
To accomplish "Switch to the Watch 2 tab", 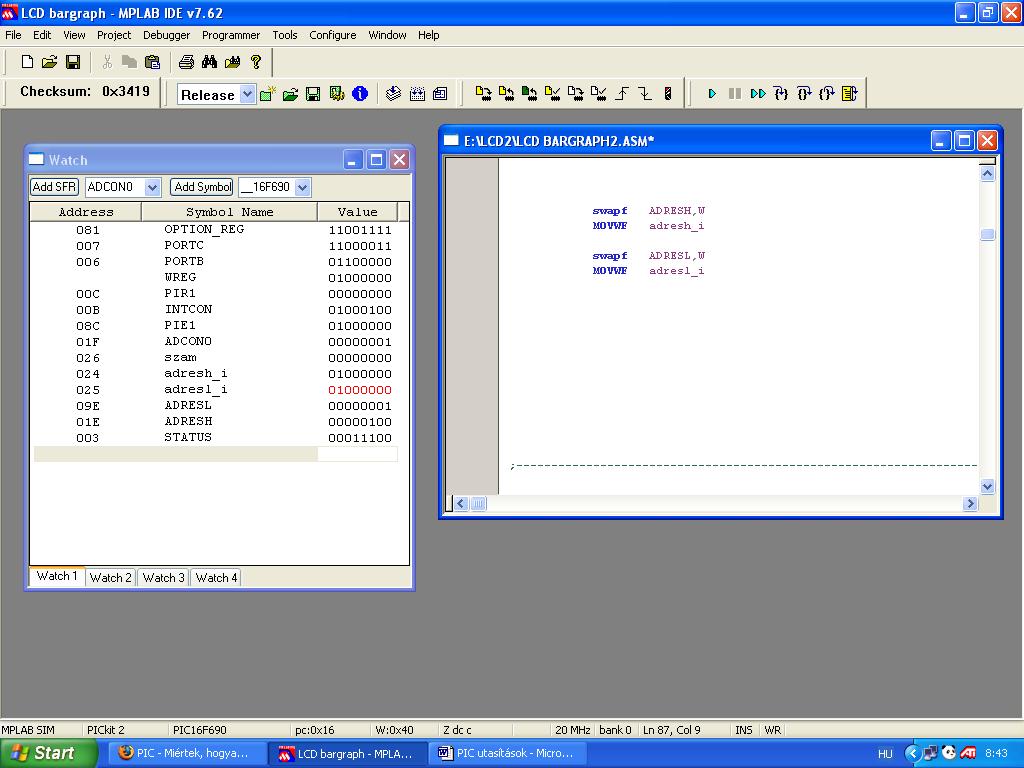I will 110,577.
